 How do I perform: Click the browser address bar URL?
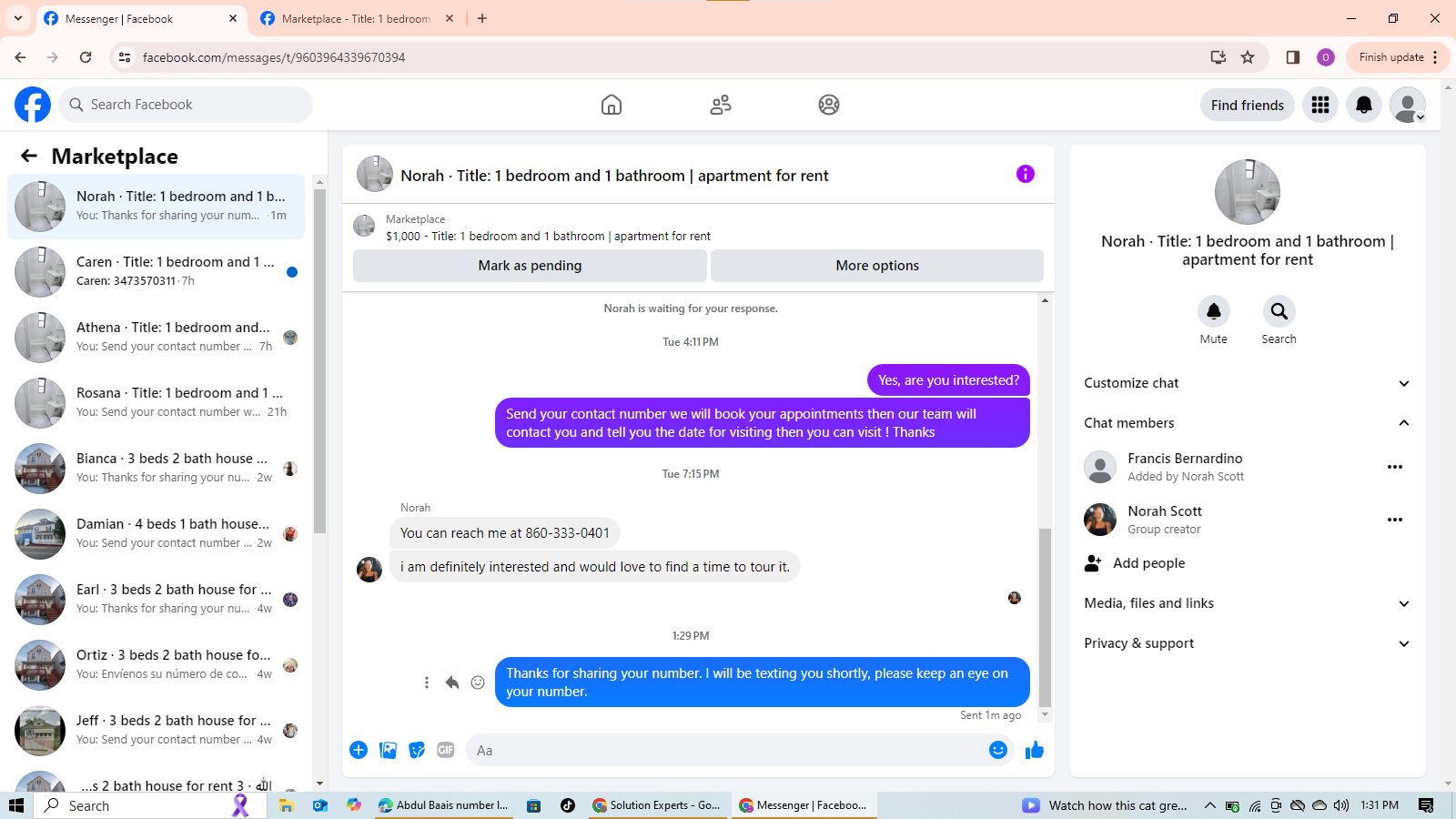point(274,57)
